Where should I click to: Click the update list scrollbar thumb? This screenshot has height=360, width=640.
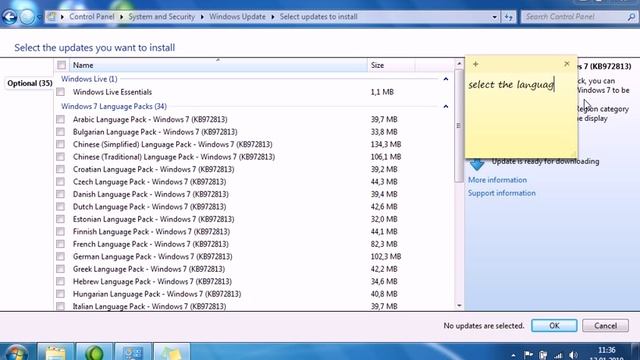coord(459,126)
